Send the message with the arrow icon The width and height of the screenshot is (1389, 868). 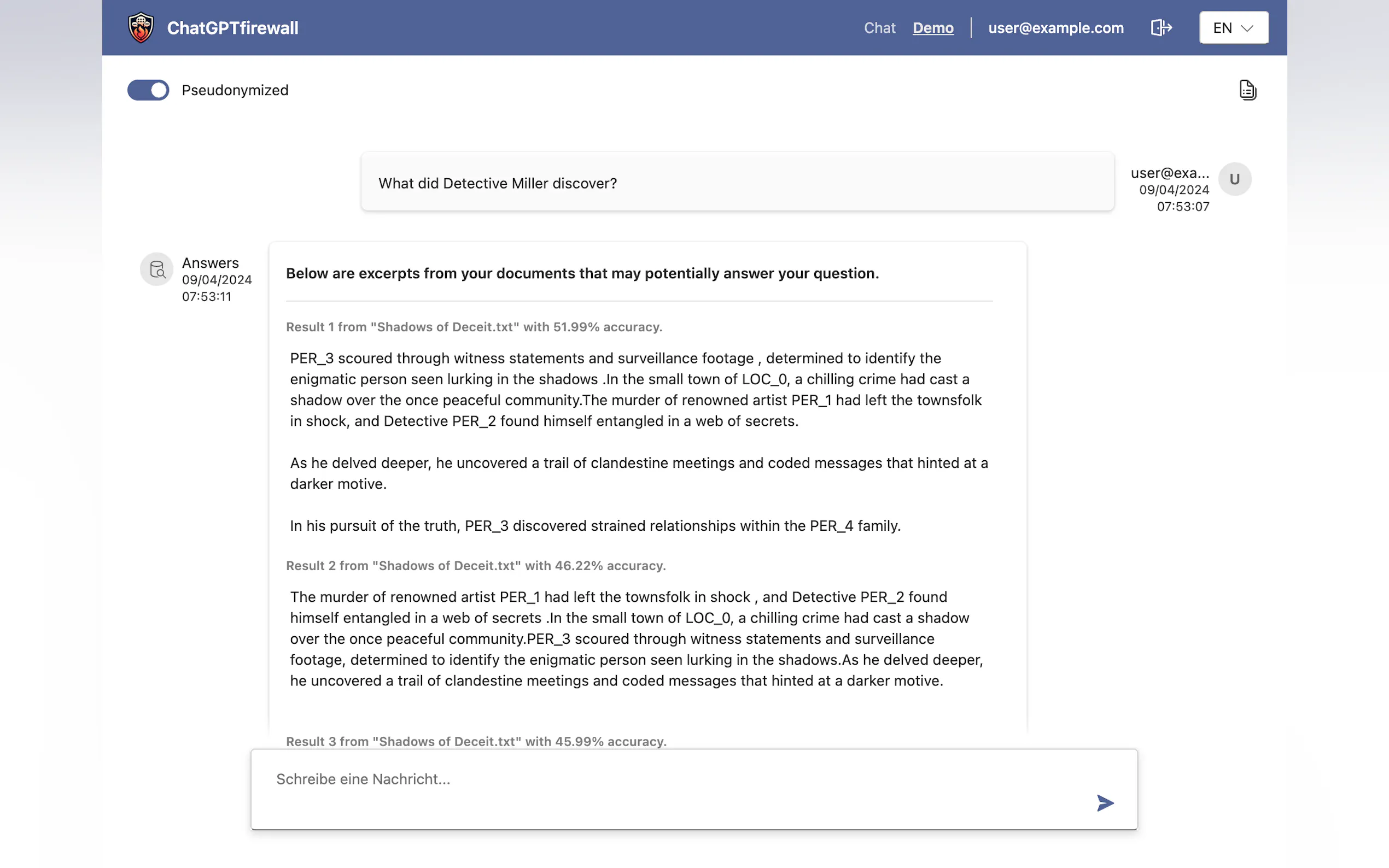pyautogui.click(x=1105, y=802)
